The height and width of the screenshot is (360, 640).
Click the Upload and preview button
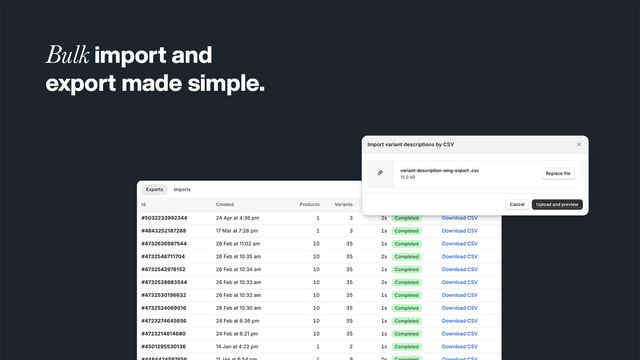[557, 204]
